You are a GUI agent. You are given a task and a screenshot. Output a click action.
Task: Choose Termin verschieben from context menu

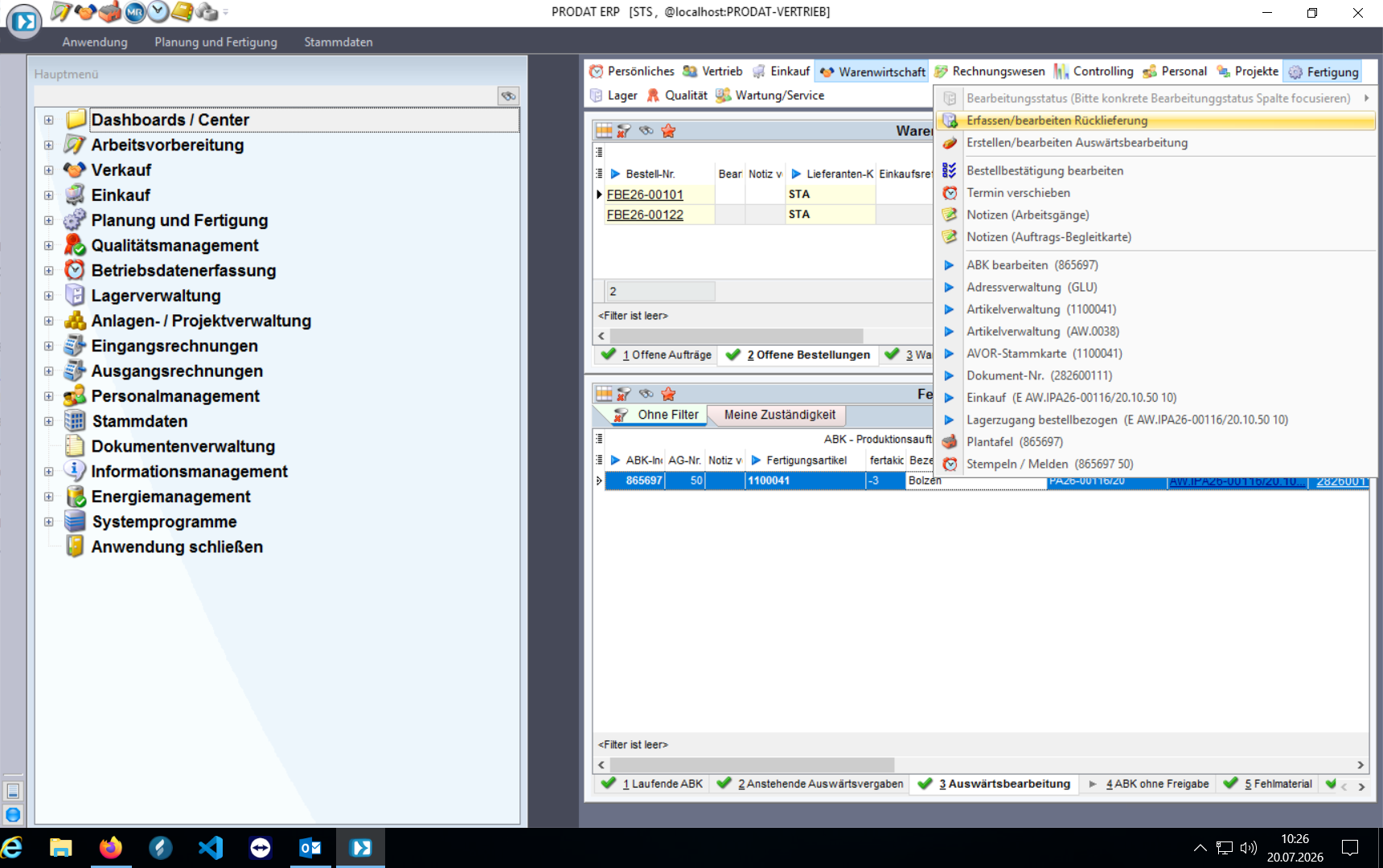point(1155,193)
